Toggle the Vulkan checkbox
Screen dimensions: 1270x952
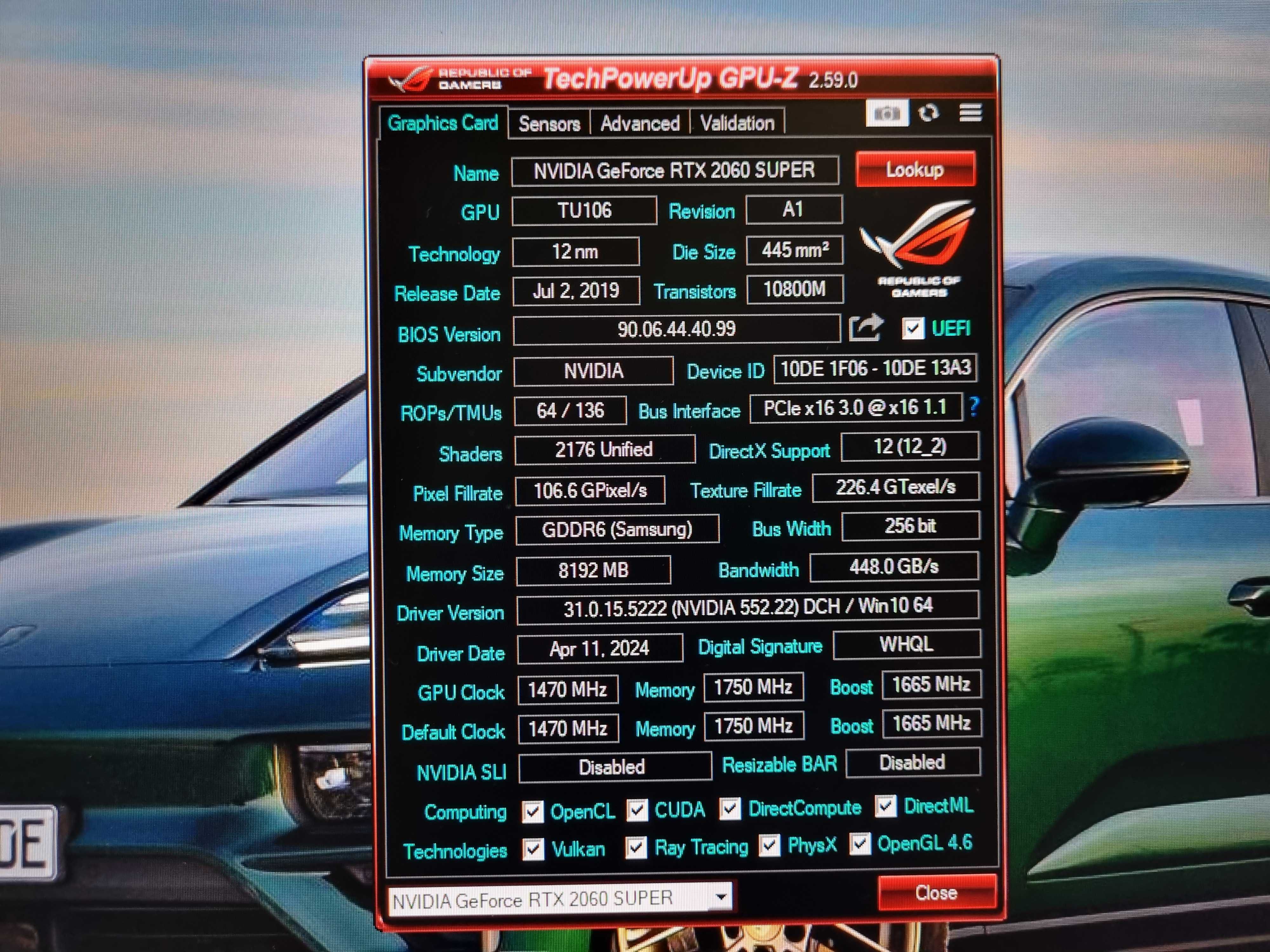tap(533, 849)
